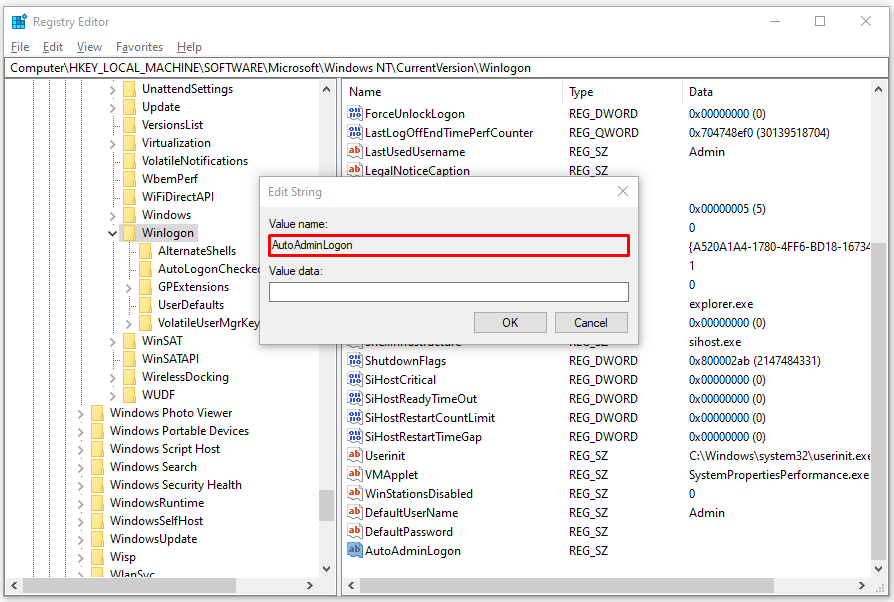Click the AlternateShells folder icon
894x602 pixels.
146,251
